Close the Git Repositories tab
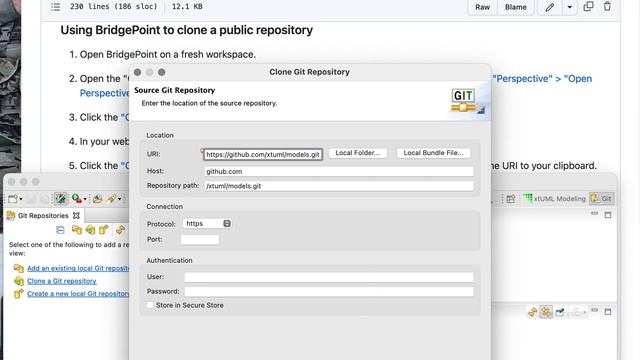The height and width of the screenshot is (360, 640). [x=76, y=216]
